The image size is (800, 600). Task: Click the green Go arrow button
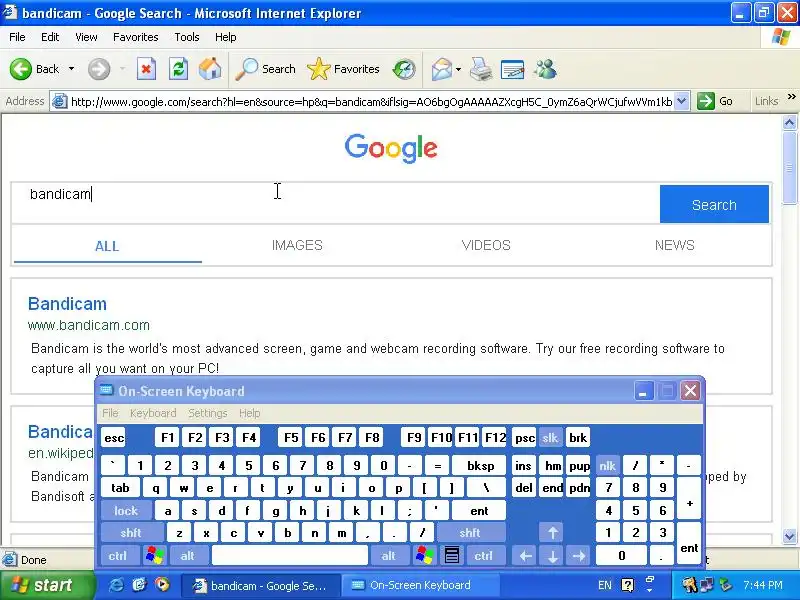(706, 101)
